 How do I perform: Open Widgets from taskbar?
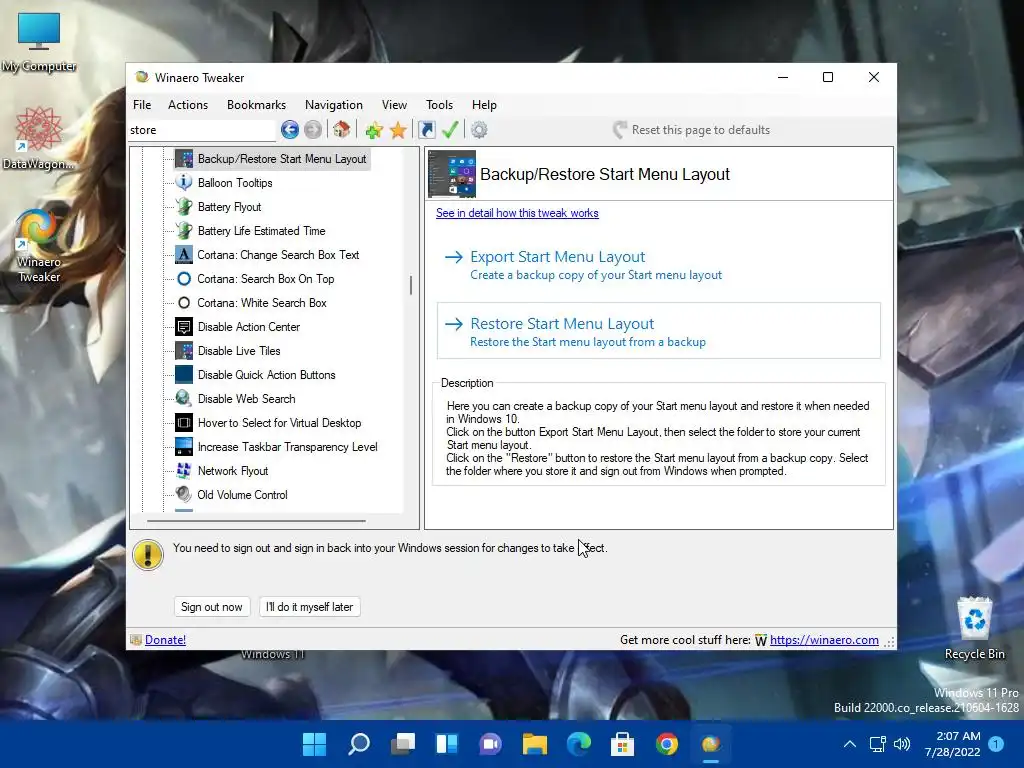pos(447,744)
